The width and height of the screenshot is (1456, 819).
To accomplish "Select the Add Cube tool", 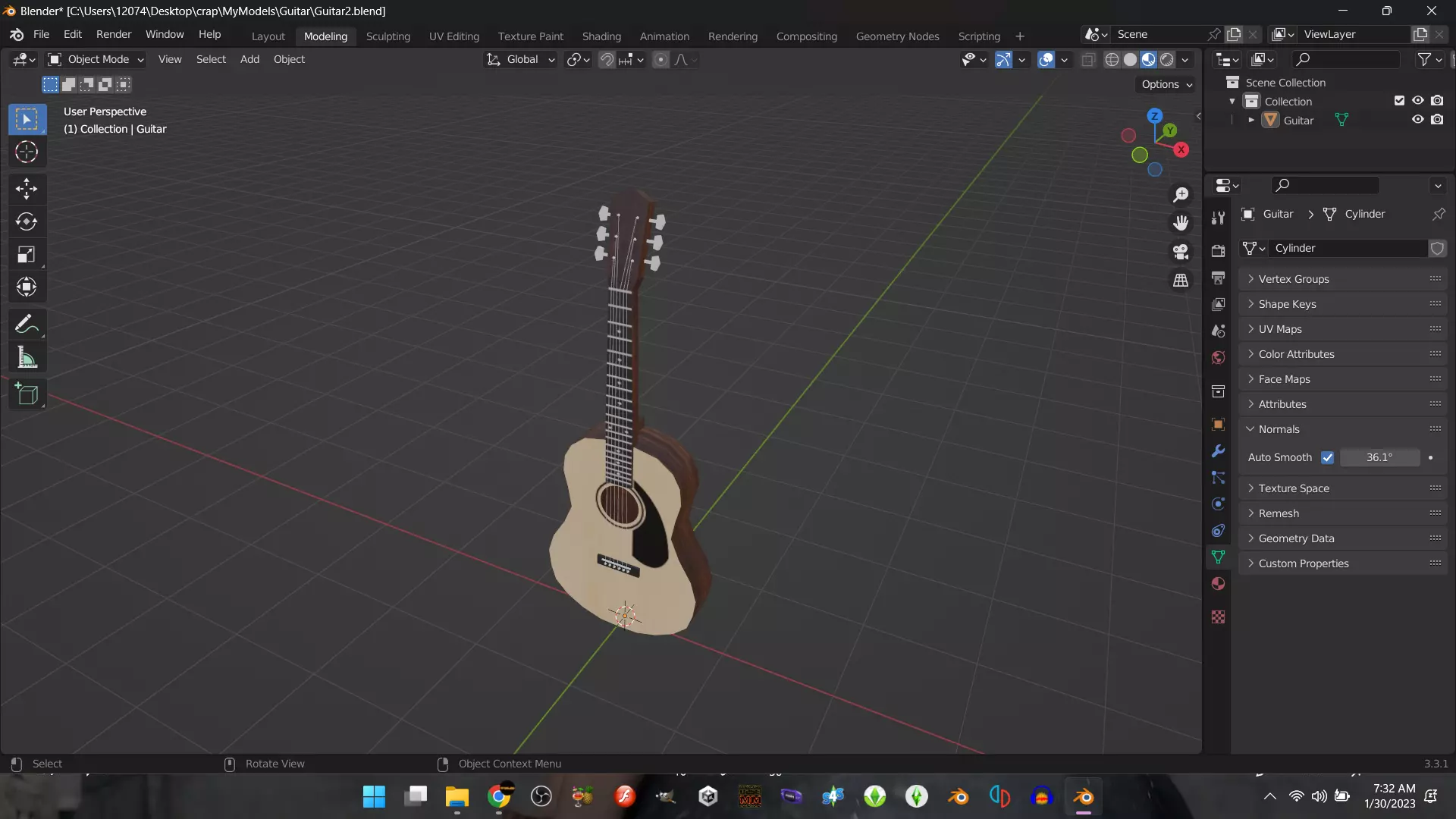I will click(x=27, y=394).
